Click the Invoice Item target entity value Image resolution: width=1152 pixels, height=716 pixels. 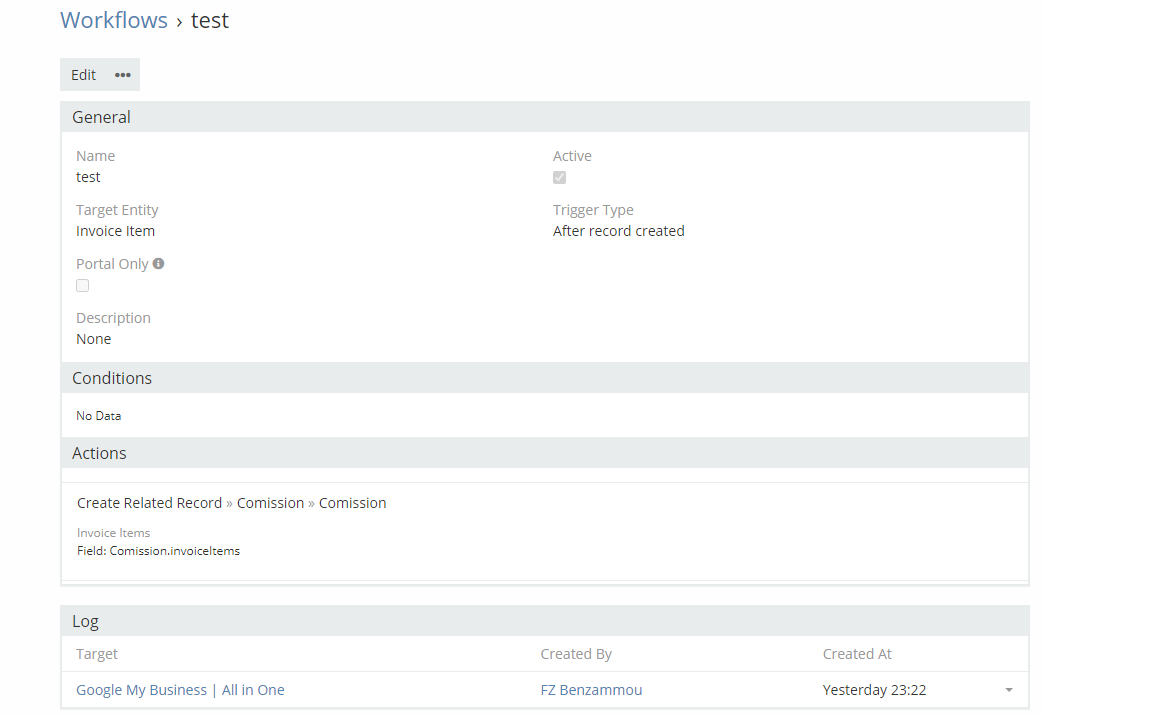pyautogui.click(x=115, y=231)
